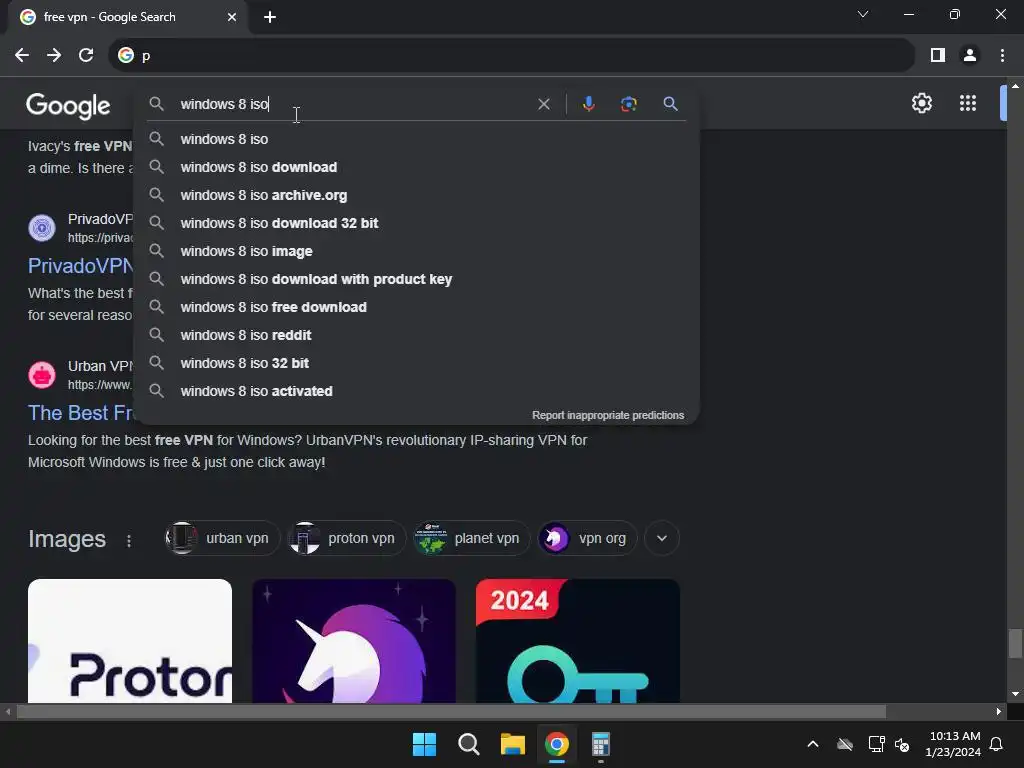Click the OneDrive cloud tray icon
The image size is (1024, 768).
[x=845, y=744]
